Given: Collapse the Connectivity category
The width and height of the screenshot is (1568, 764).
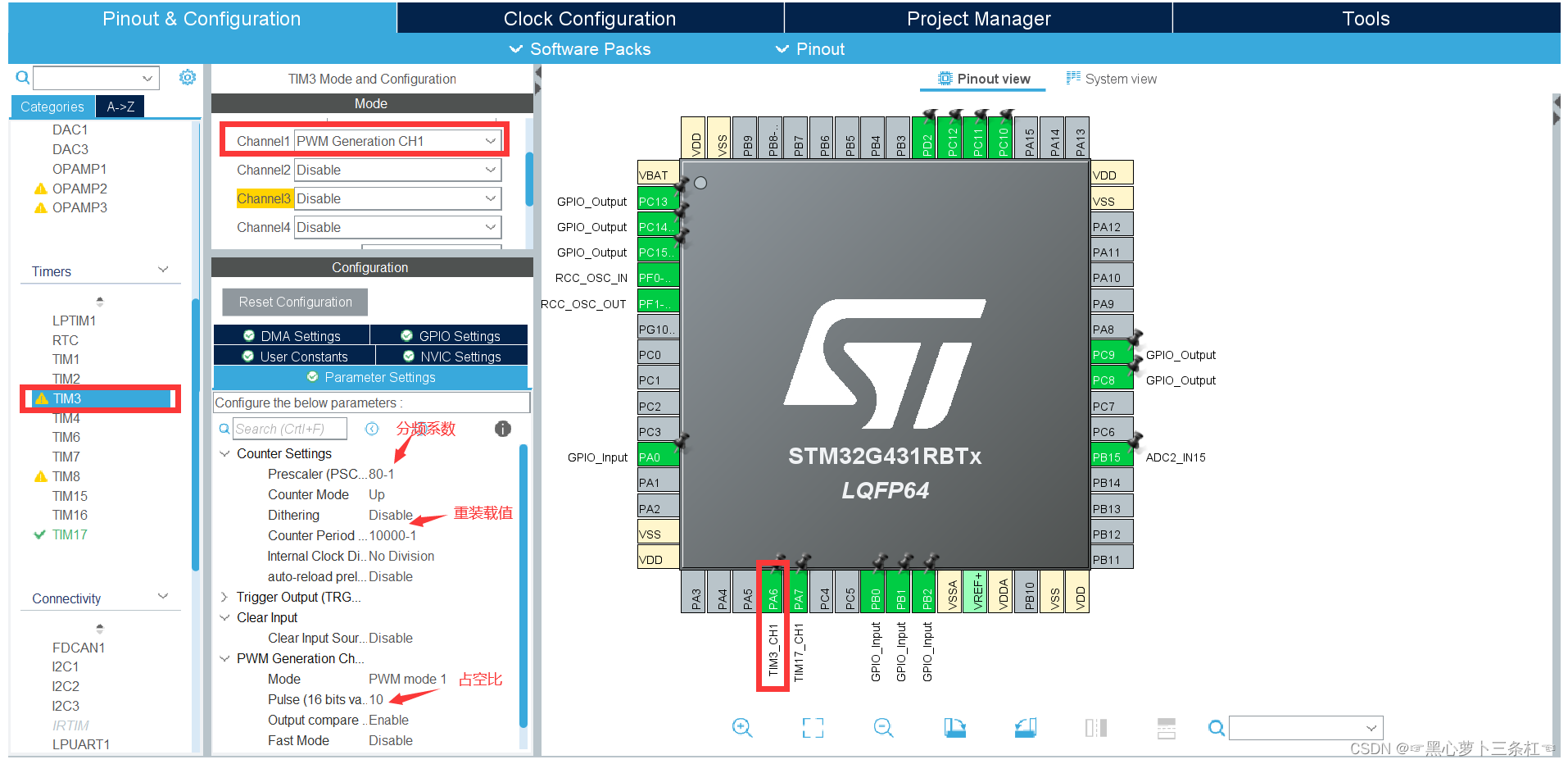Looking at the screenshot, I should (x=163, y=598).
